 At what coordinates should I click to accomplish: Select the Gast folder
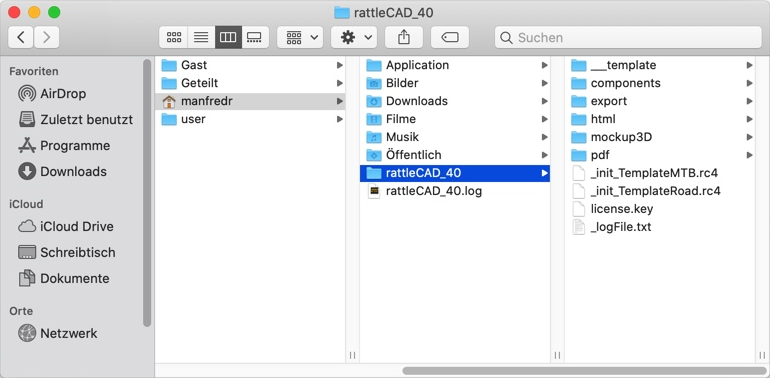[x=250, y=65]
